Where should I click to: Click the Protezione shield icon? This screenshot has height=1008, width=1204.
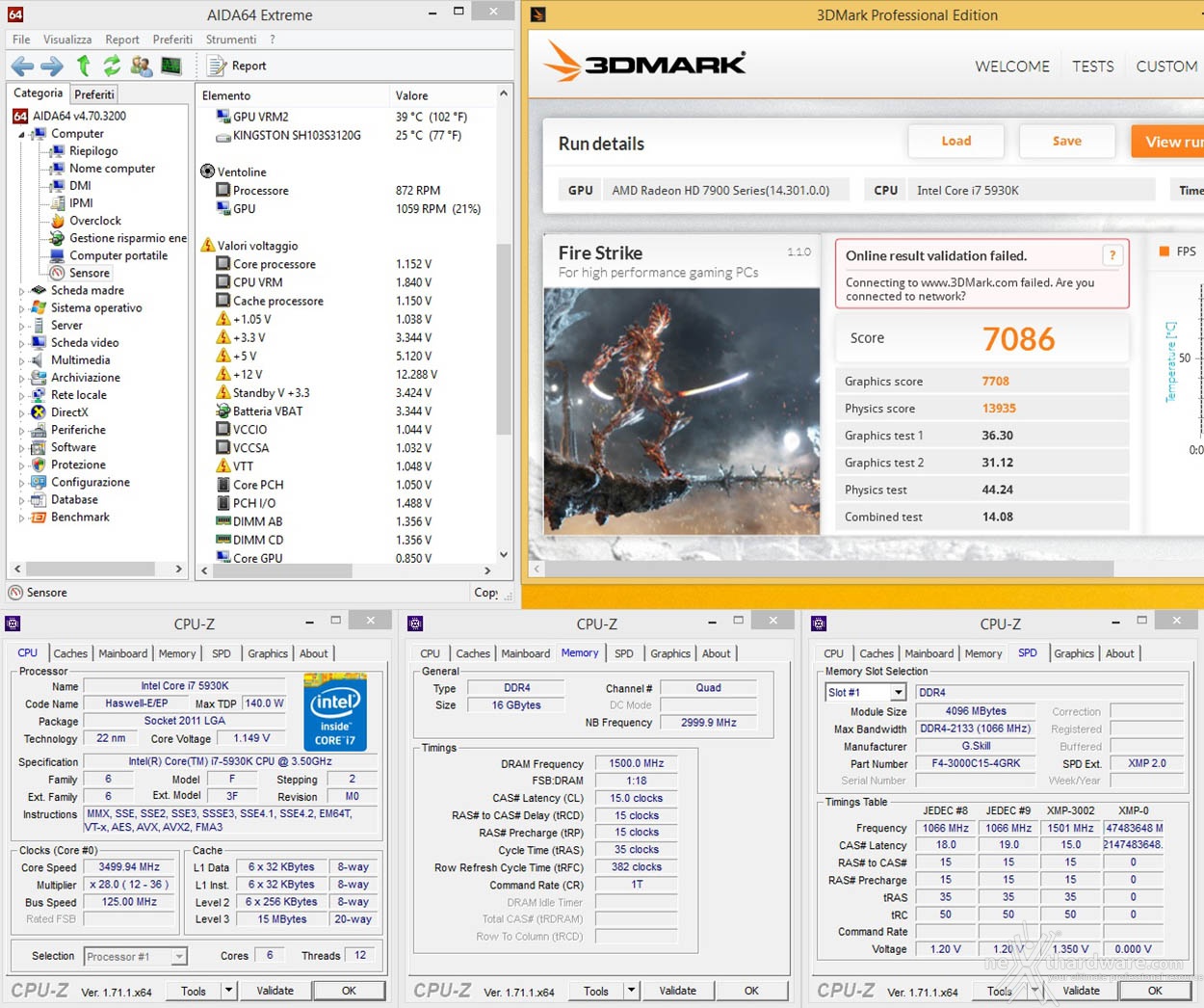point(39,464)
